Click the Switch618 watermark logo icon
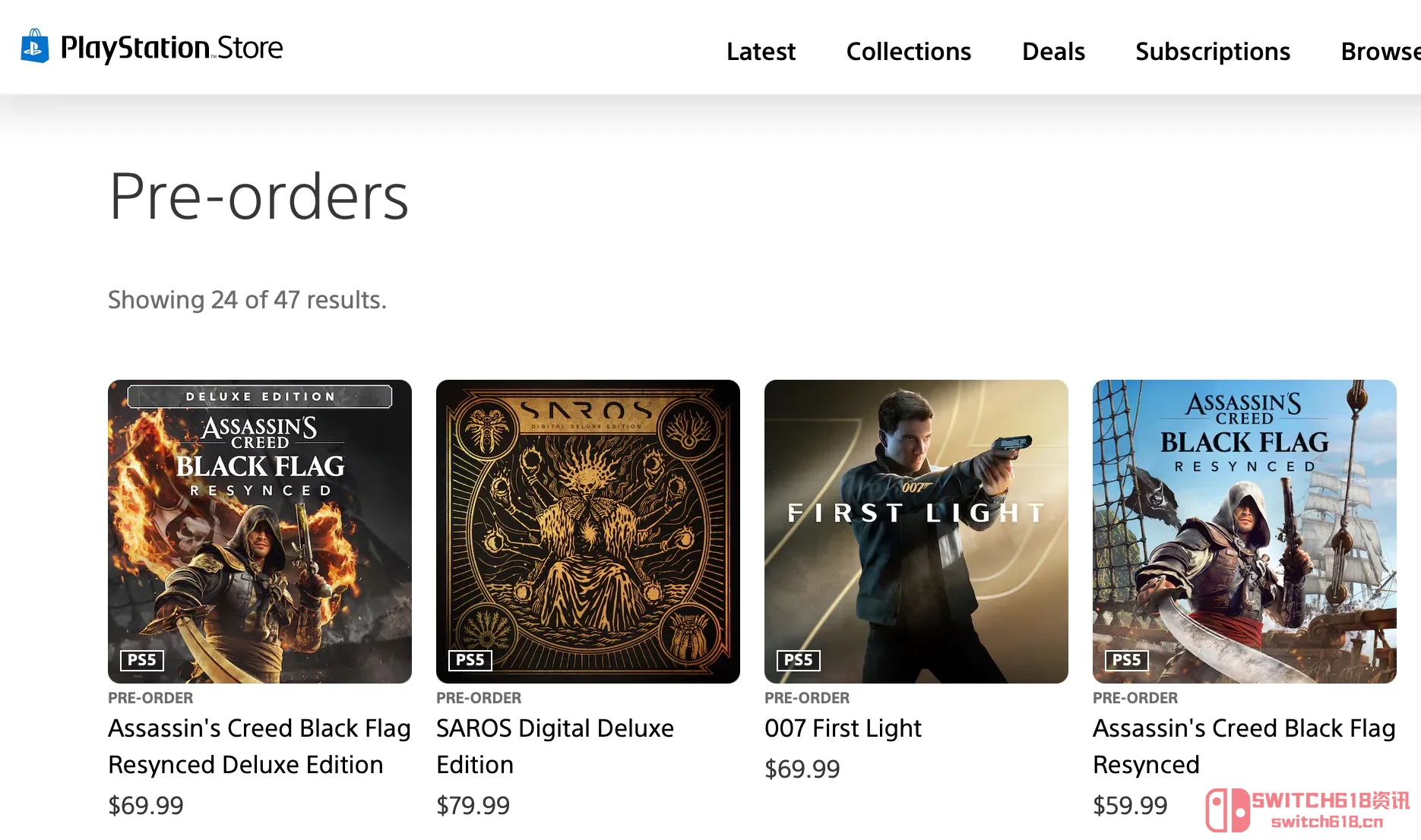 (x=1227, y=810)
